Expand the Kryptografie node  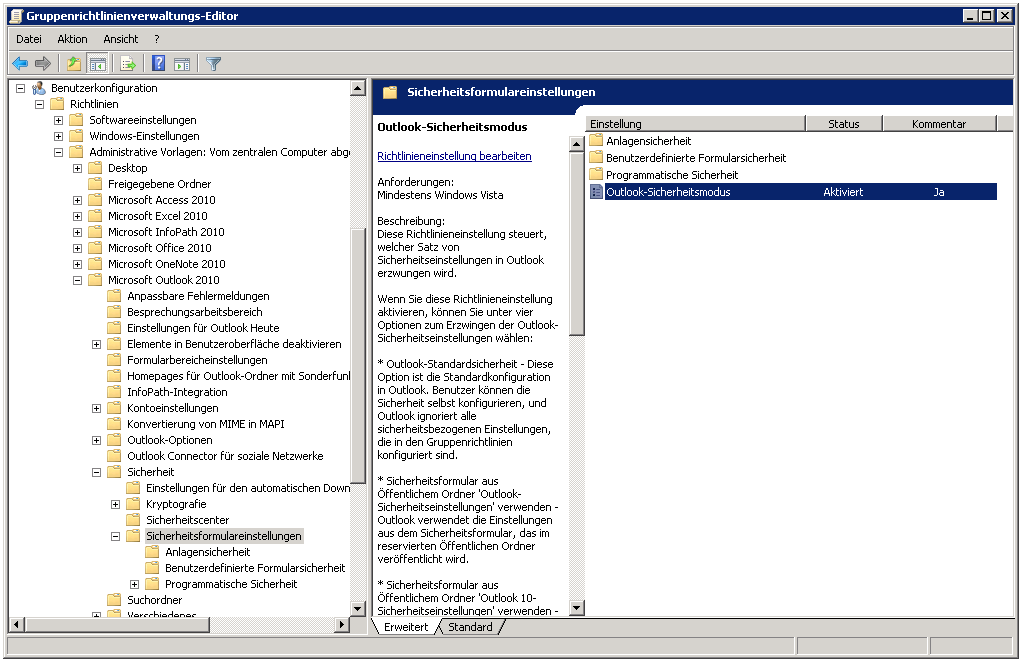115,504
